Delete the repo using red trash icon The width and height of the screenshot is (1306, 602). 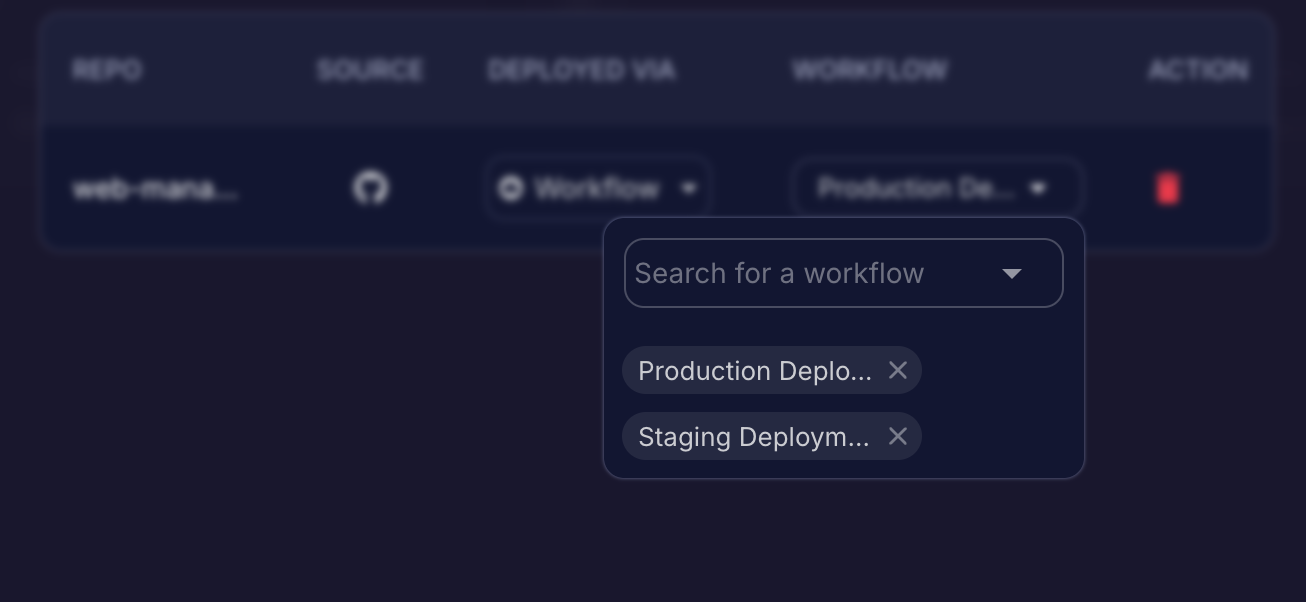pos(1167,188)
